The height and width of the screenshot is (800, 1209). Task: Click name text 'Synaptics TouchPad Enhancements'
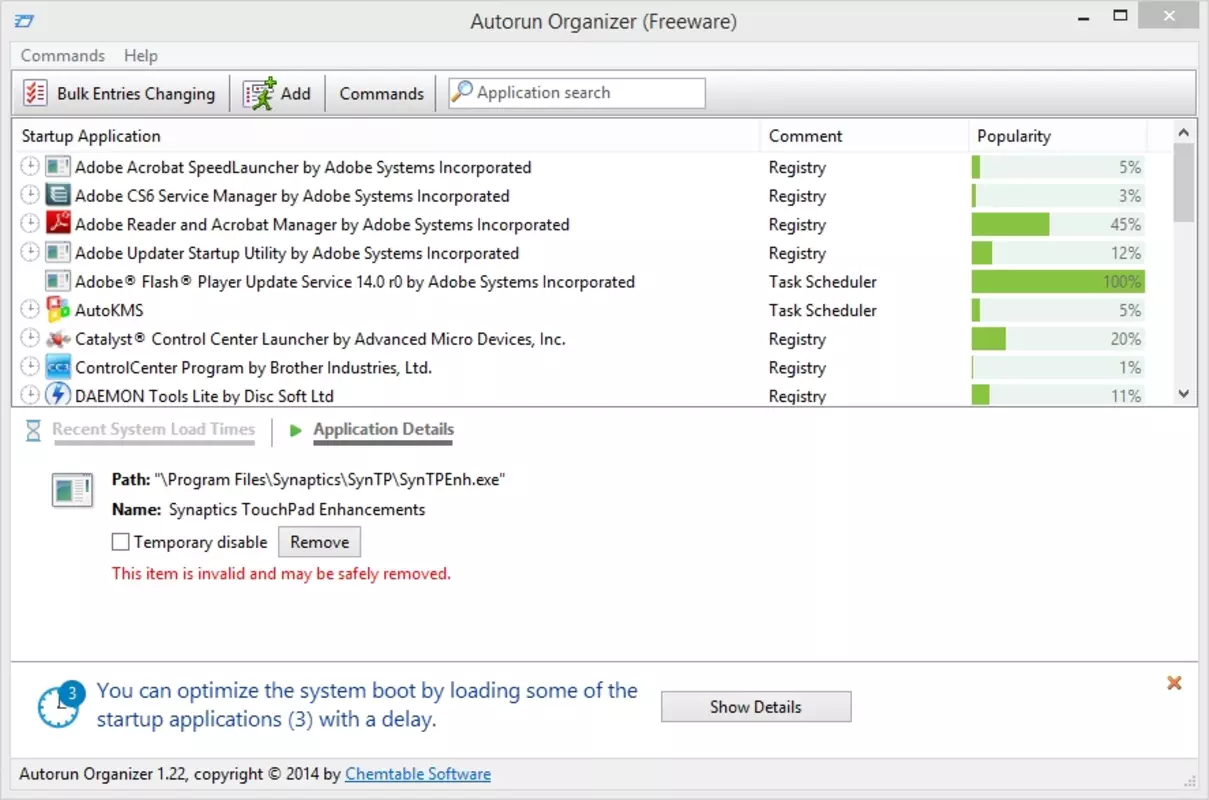tap(297, 509)
